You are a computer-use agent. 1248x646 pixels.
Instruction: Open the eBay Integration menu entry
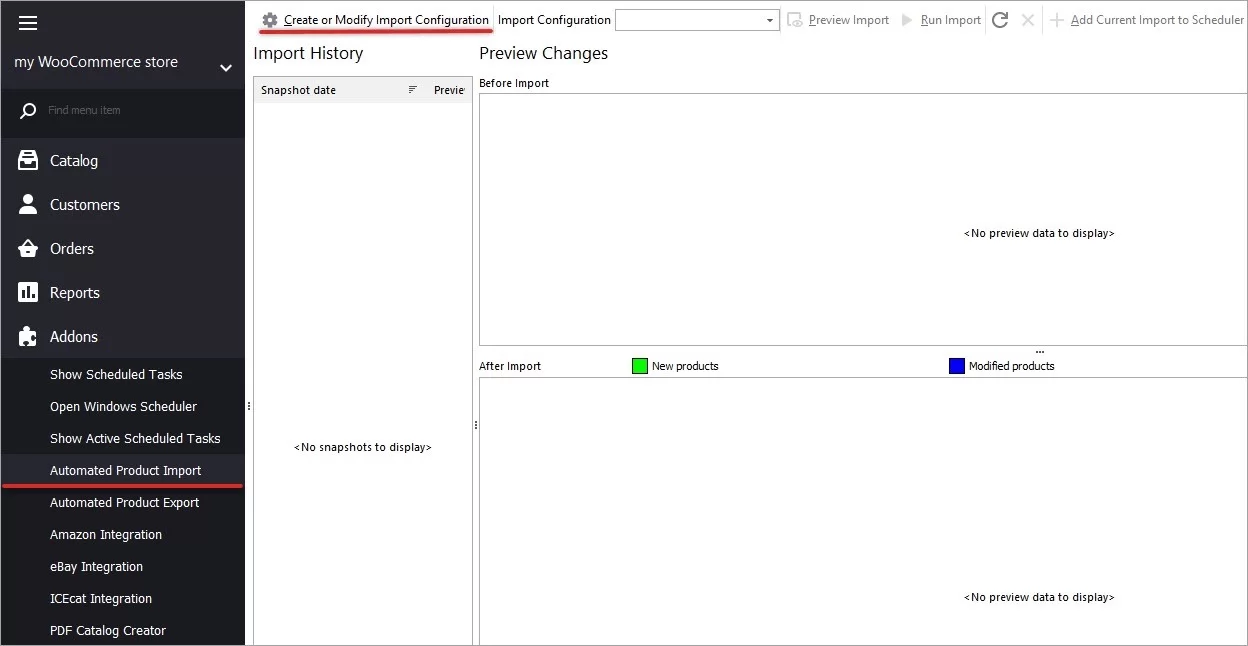point(96,566)
